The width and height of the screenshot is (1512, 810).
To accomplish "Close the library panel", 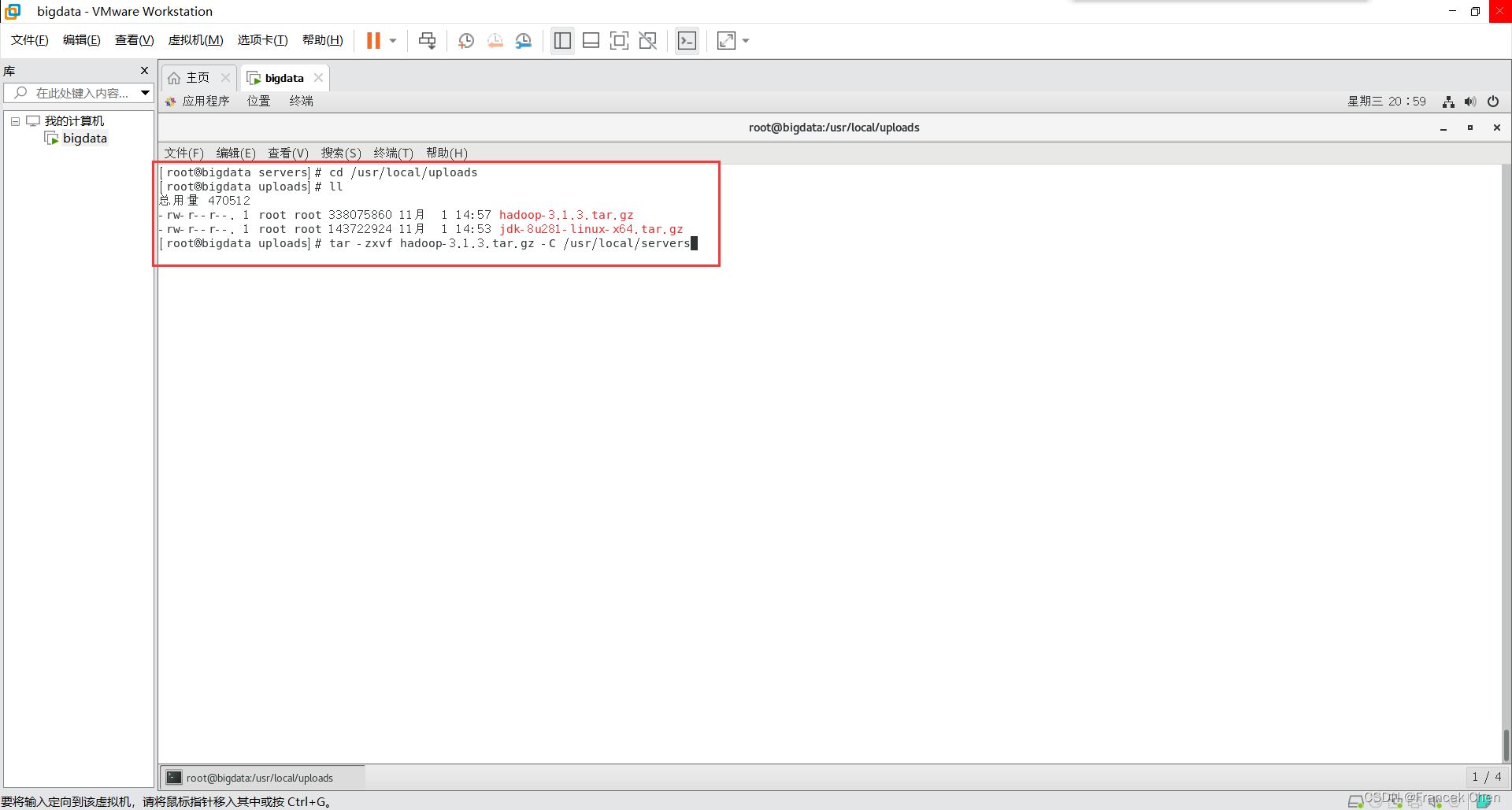I will click(x=144, y=71).
